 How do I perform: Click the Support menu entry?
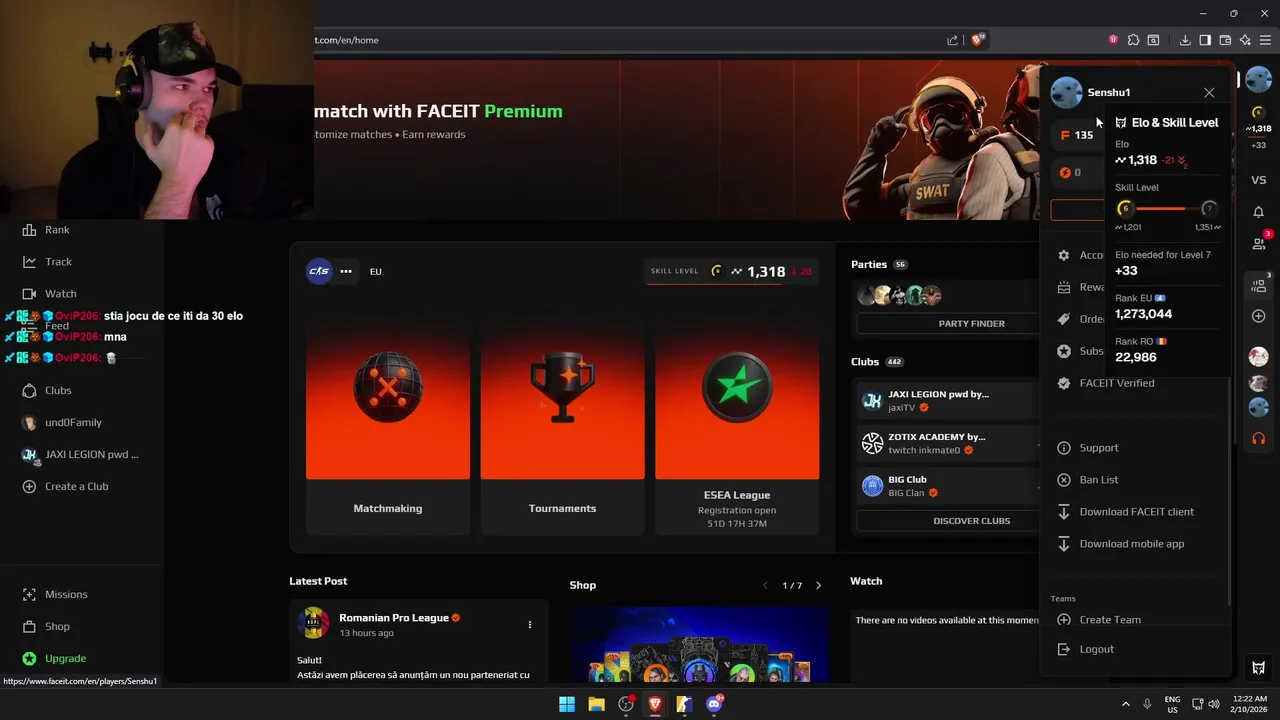(x=1099, y=448)
